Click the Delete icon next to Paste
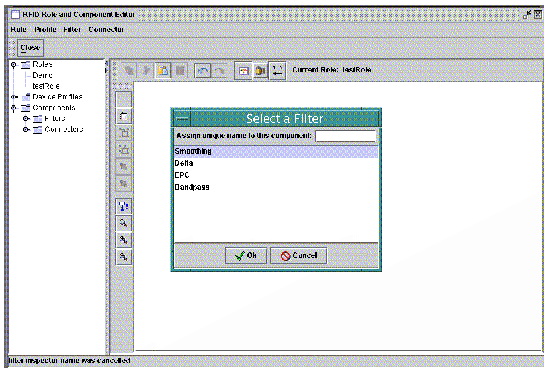This screenshot has height=374, width=549. [180, 71]
